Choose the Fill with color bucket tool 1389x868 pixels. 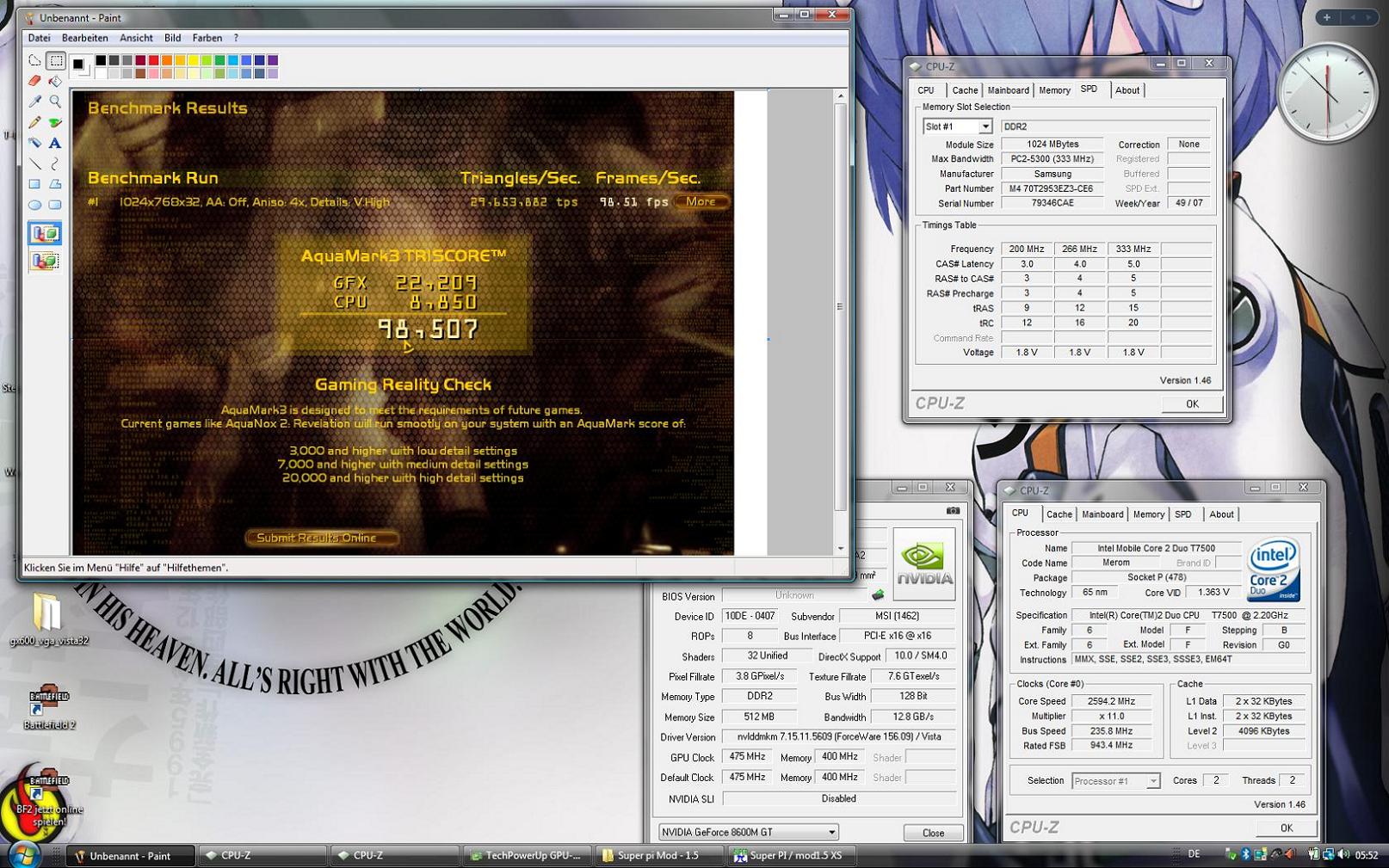click(x=56, y=82)
